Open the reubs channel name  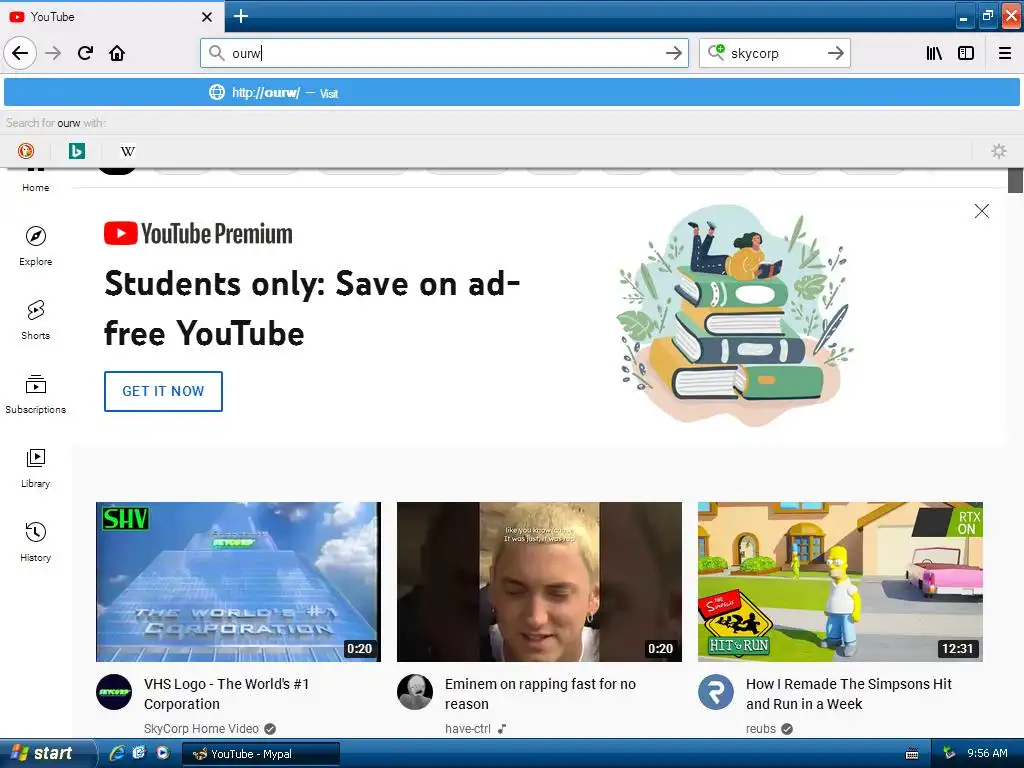point(761,728)
